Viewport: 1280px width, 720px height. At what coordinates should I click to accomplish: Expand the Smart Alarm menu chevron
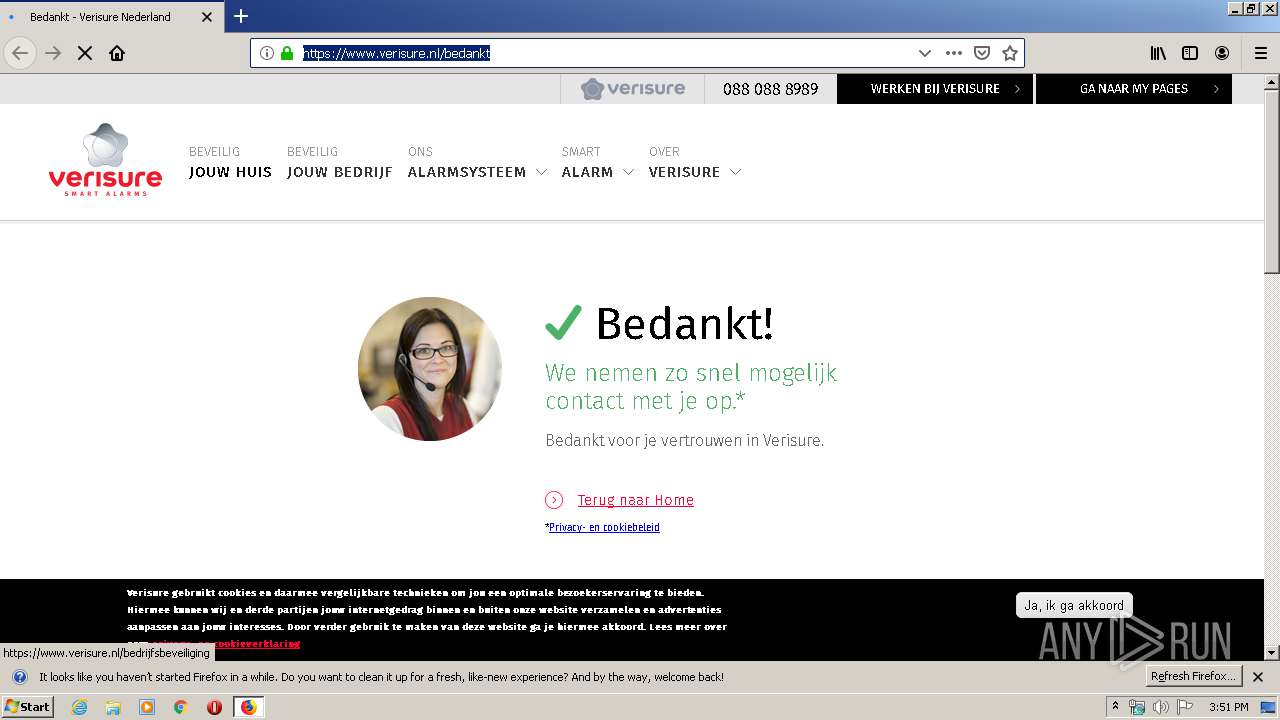tap(628, 172)
